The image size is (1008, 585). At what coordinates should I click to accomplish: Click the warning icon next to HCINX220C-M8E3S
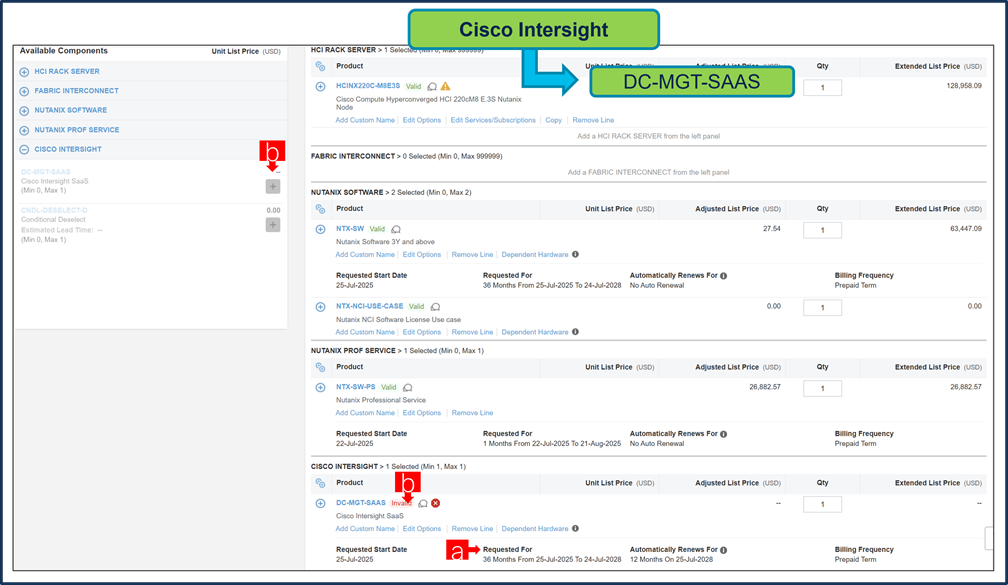point(446,86)
